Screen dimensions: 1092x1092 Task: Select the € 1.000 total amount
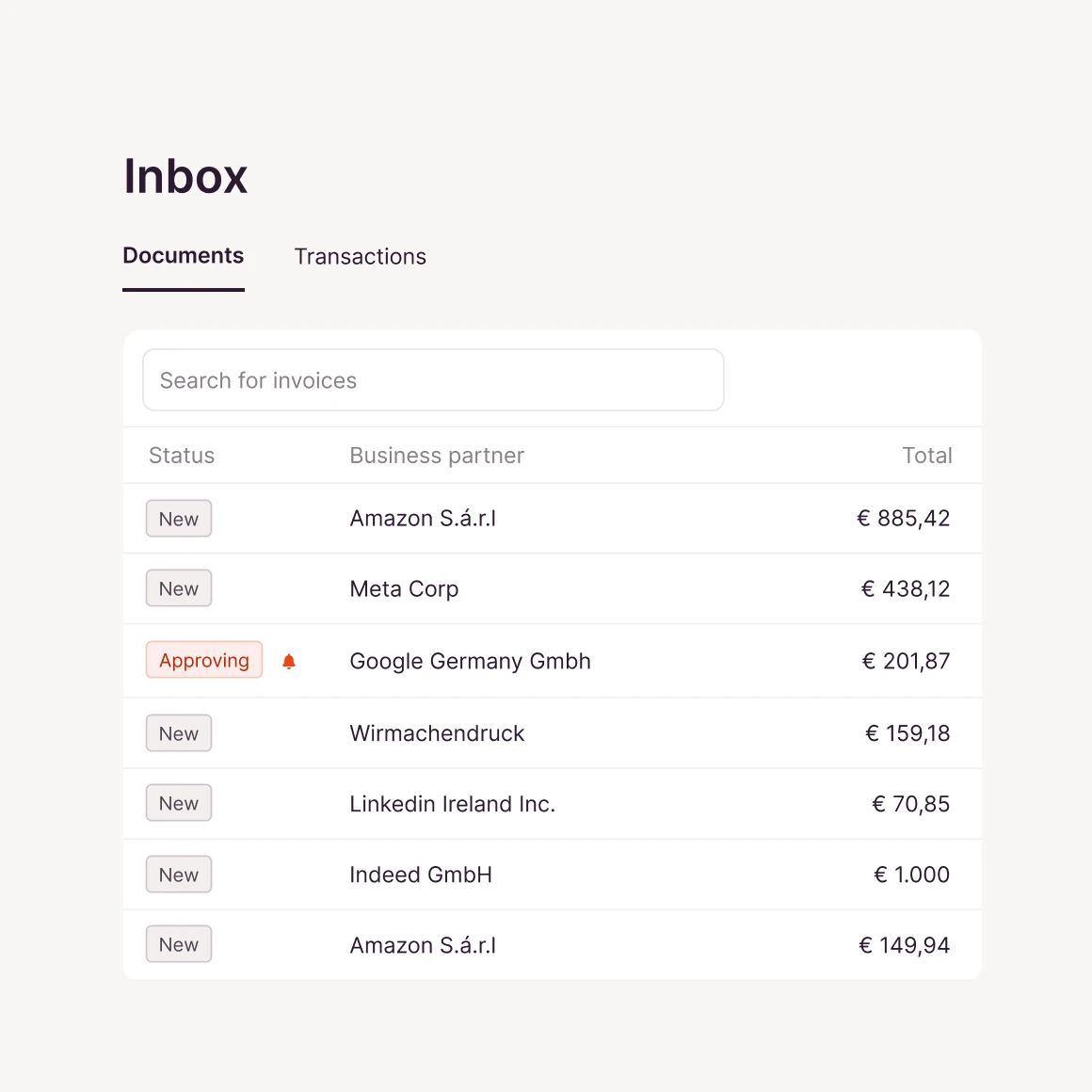[912, 875]
